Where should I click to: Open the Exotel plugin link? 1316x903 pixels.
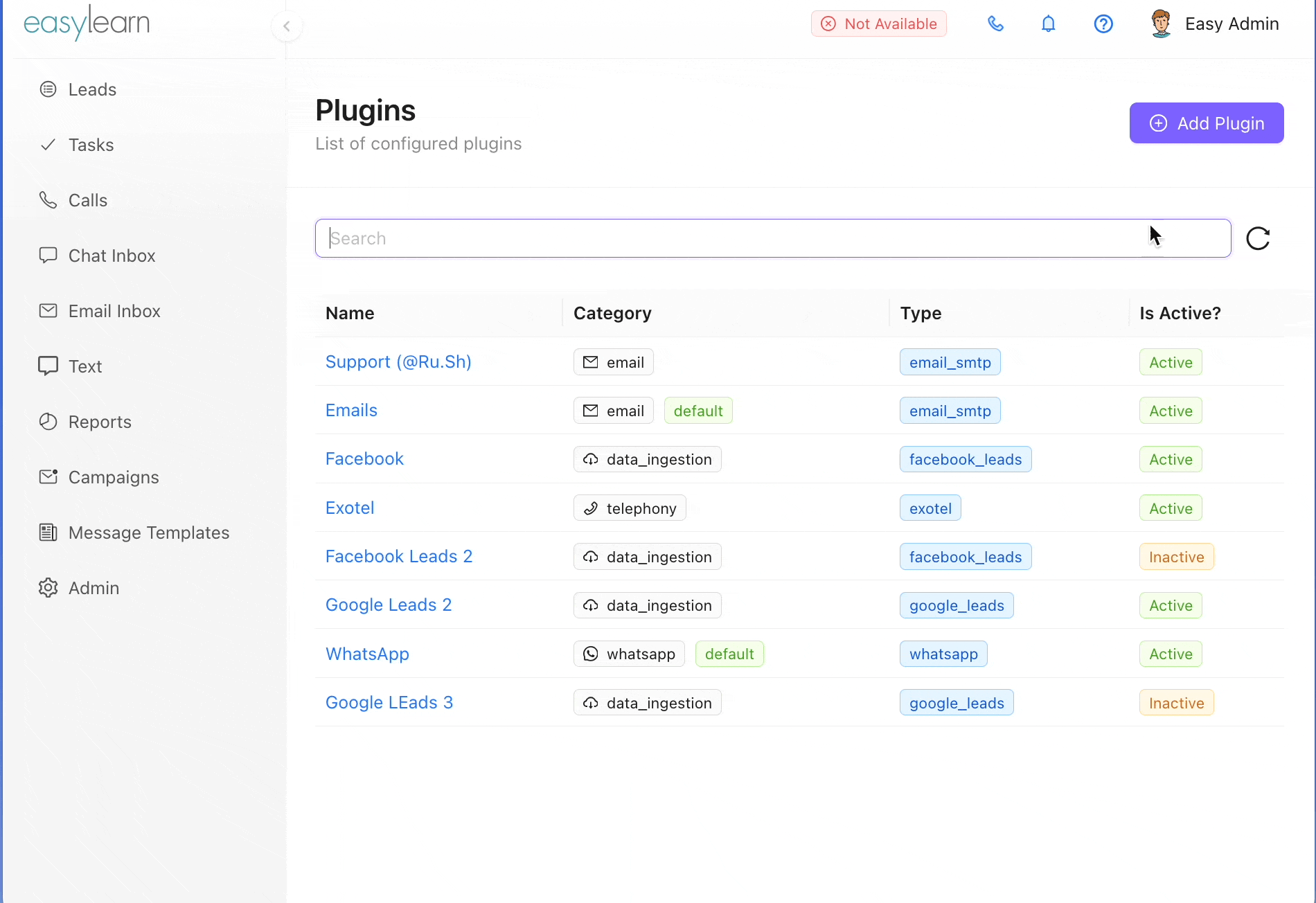[350, 508]
